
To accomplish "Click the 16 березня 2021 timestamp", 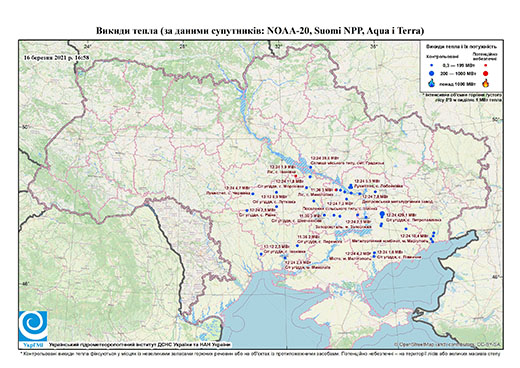I will tap(56, 57).
